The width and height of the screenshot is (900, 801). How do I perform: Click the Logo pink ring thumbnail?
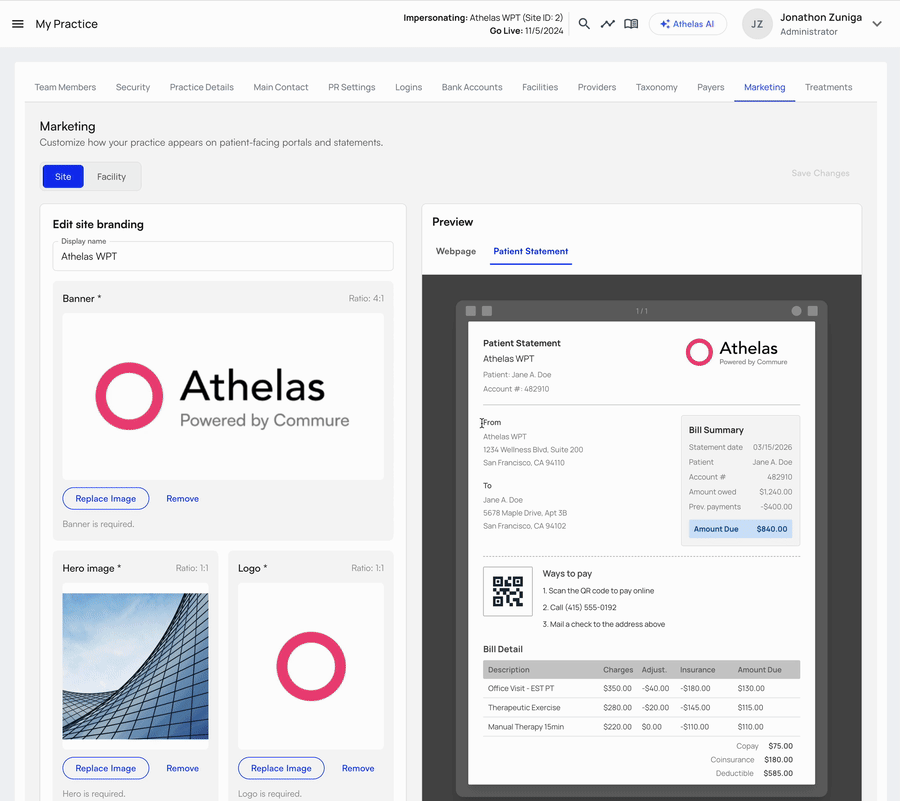tap(311, 666)
